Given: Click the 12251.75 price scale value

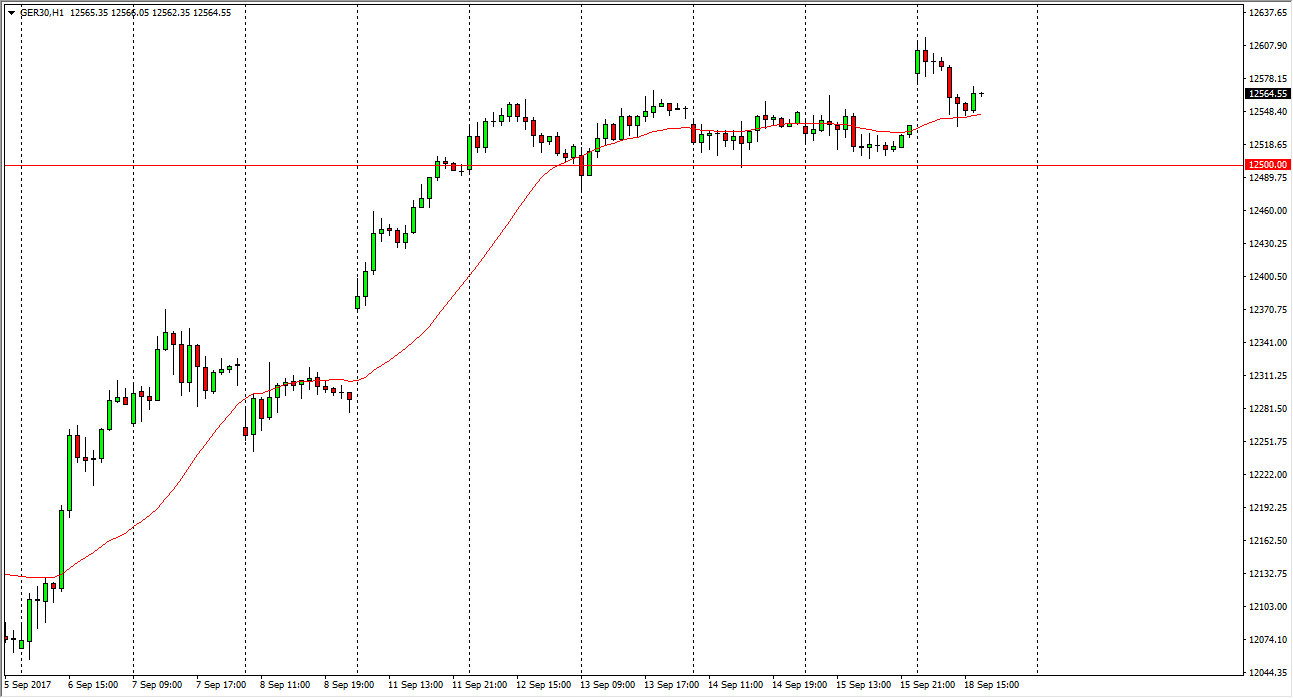Looking at the screenshot, I should [x=1267, y=442].
